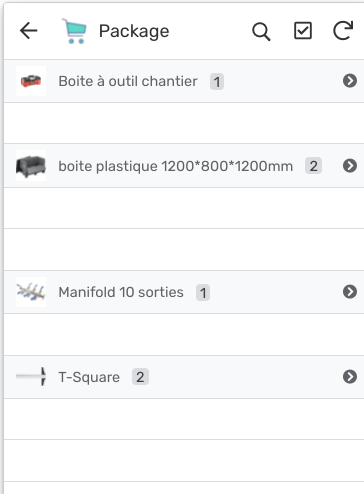Image resolution: width=364 pixels, height=494 pixels.
Task: Click the T-Square thumbnail image
Action: 31,377
